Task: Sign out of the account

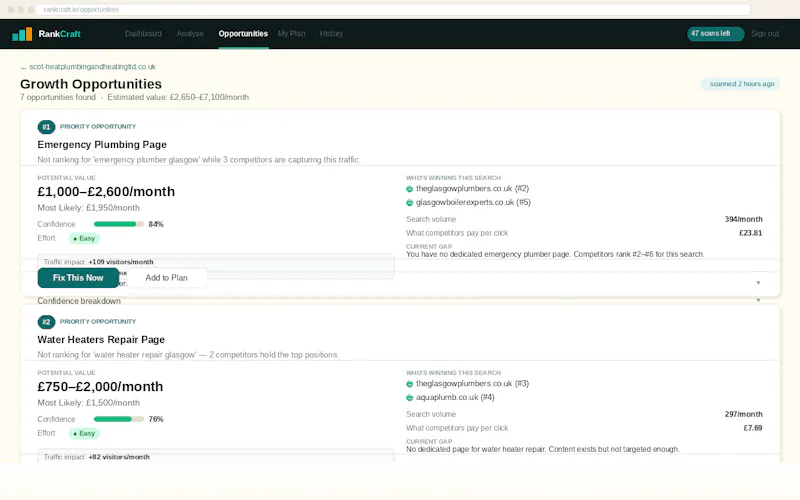Action: tap(765, 34)
